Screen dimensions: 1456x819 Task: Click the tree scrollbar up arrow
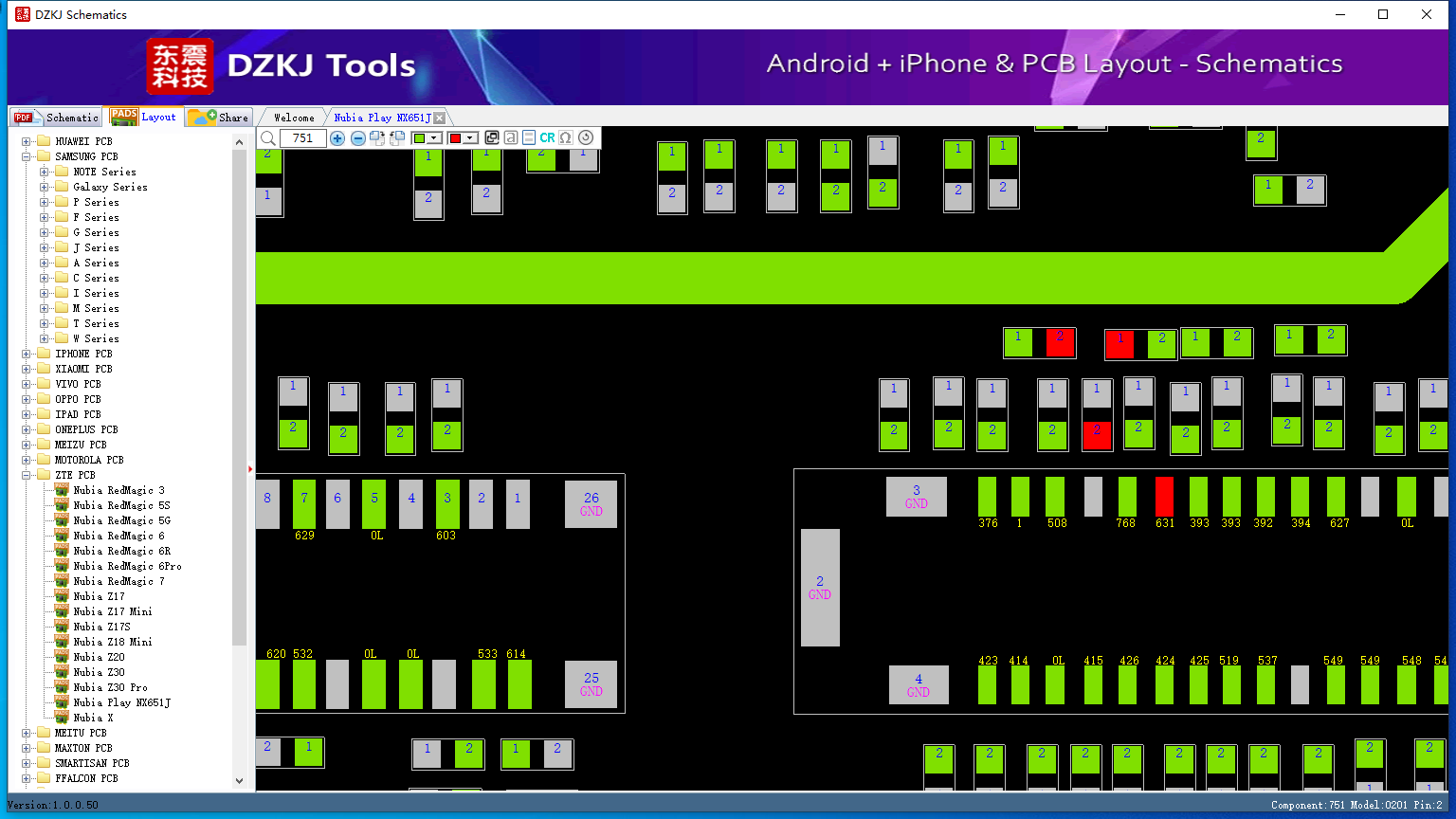pyautogui.click(x=239, y=141)
